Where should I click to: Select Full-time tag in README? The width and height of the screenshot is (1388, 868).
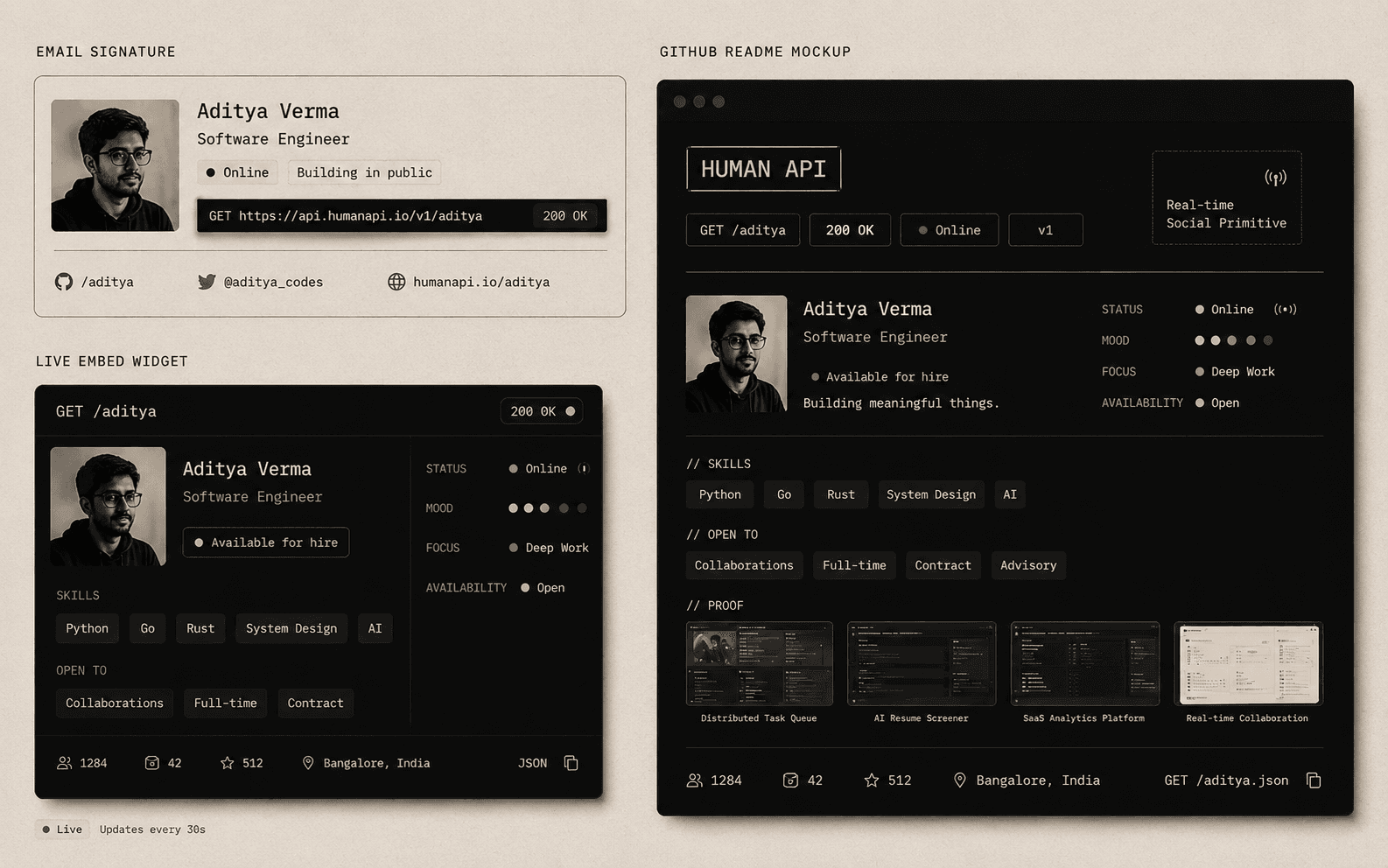point(854,565)
